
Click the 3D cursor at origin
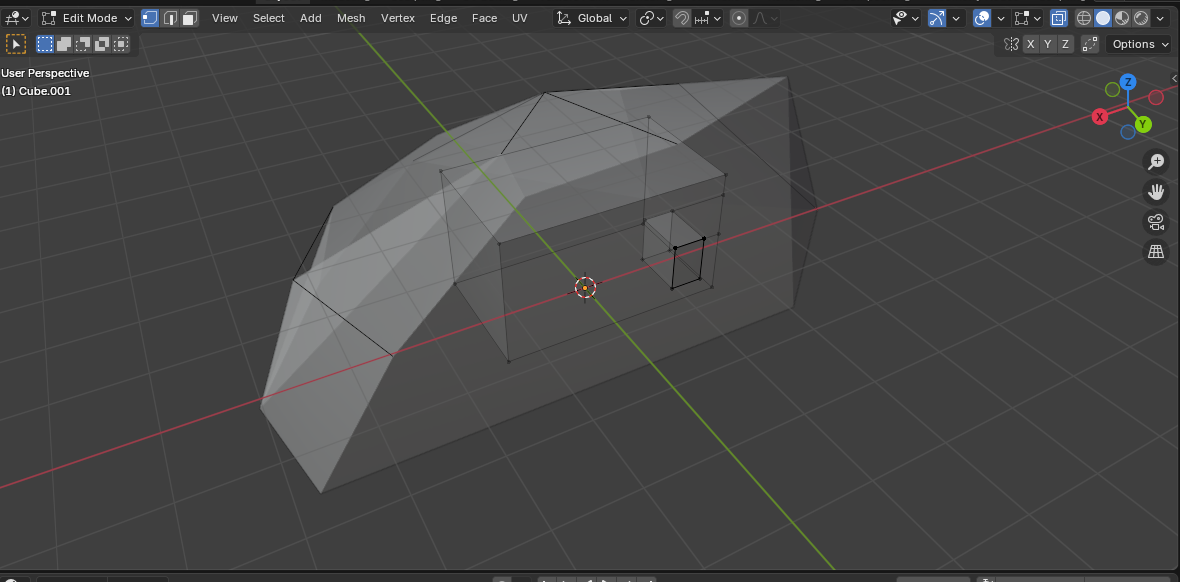[585, 287]
